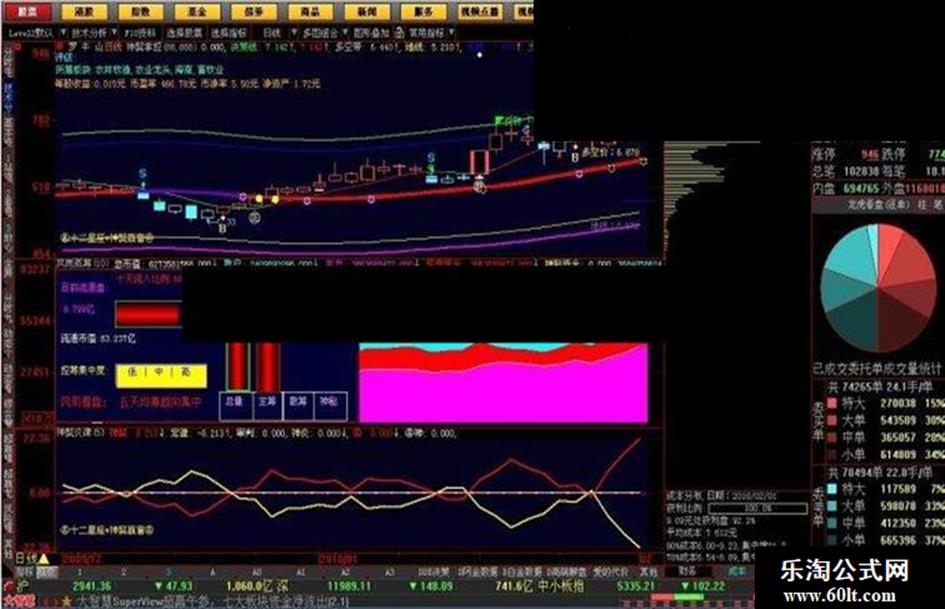Select the 散筹 box in chip panel

click(298, 406)
